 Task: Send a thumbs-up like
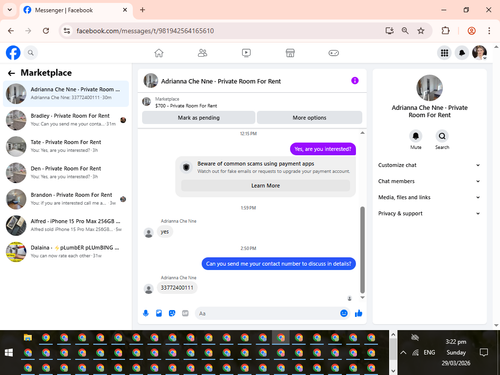359,313
